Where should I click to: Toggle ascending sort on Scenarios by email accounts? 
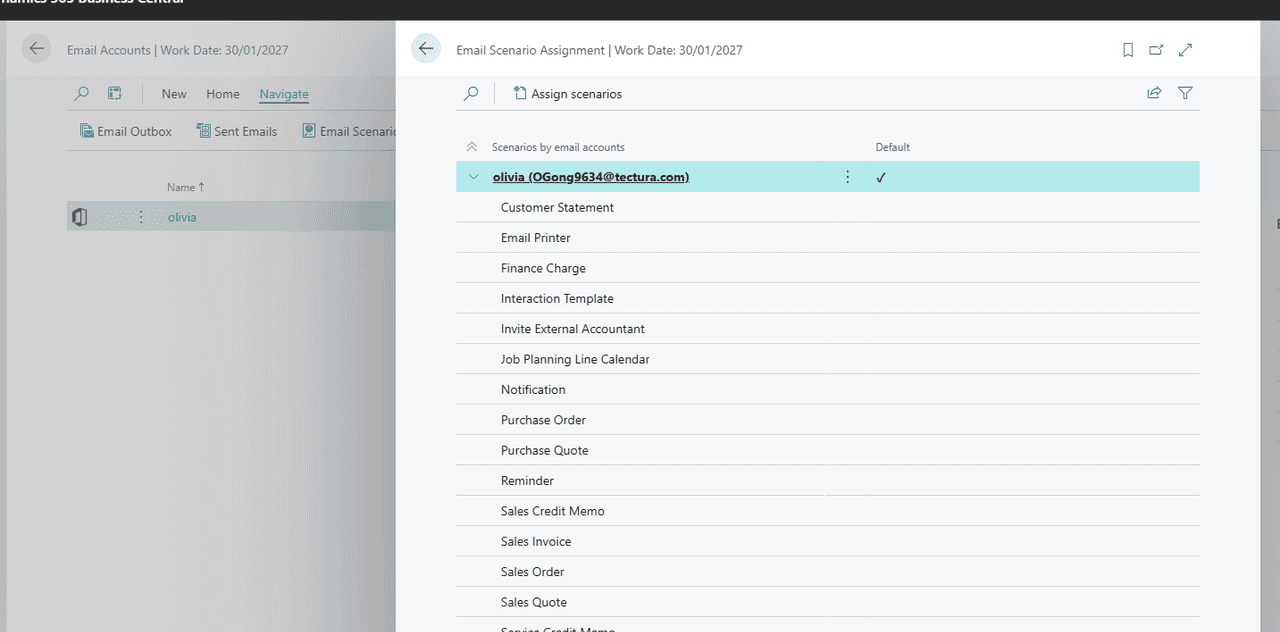click(x=471, y=146)
